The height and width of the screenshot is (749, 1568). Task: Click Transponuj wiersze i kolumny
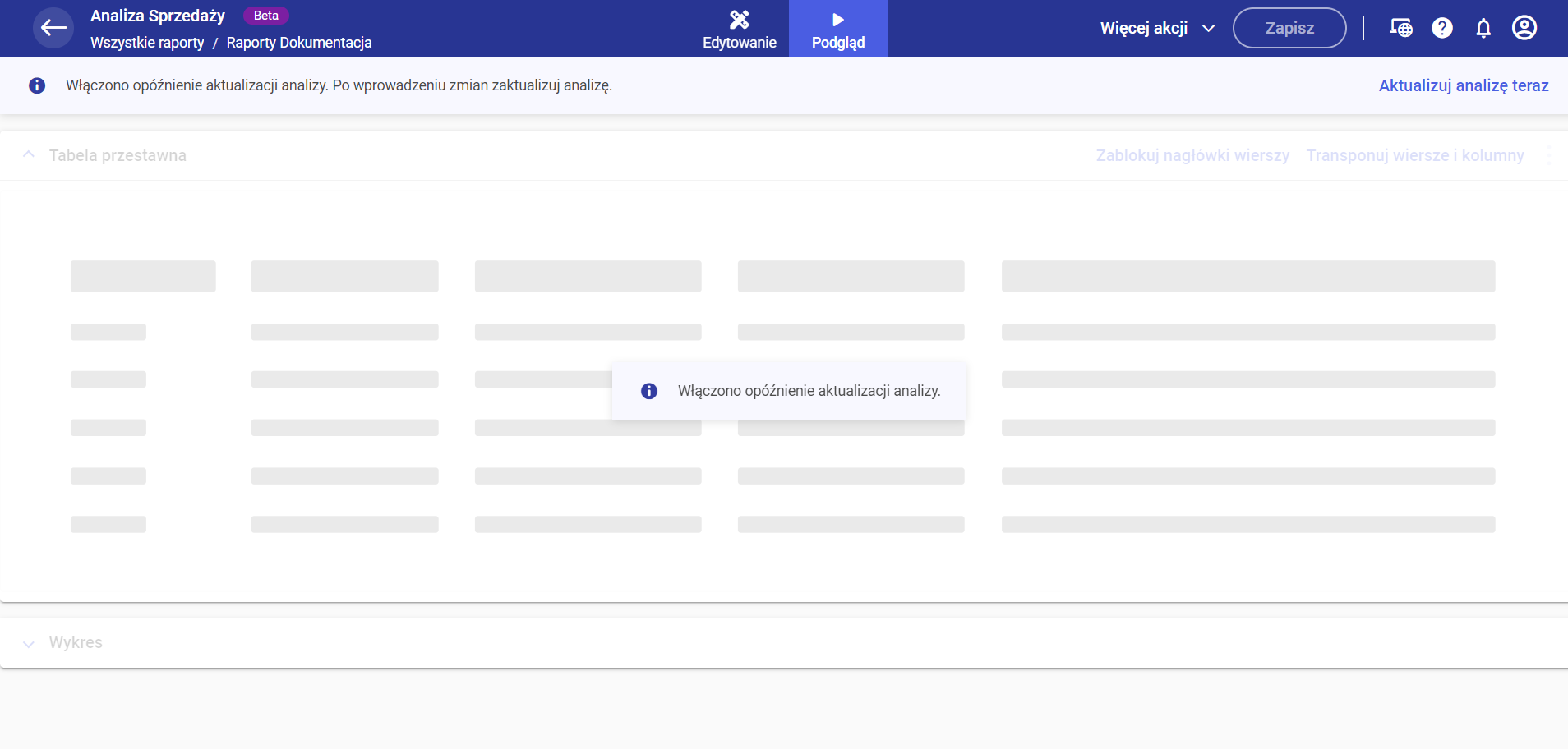[1415, 155]
